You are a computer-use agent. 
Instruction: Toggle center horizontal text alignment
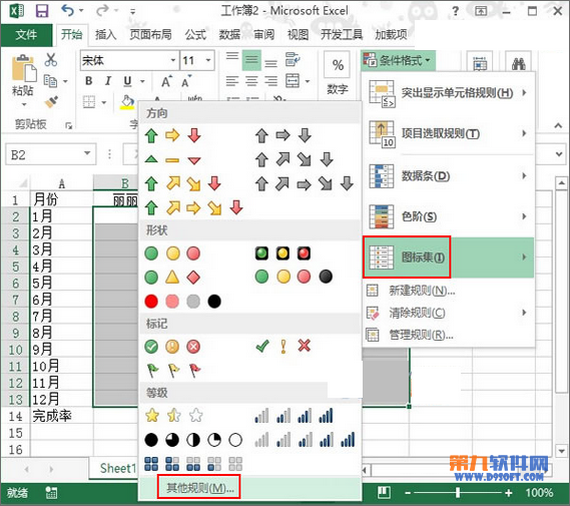(x=251, y=81)
